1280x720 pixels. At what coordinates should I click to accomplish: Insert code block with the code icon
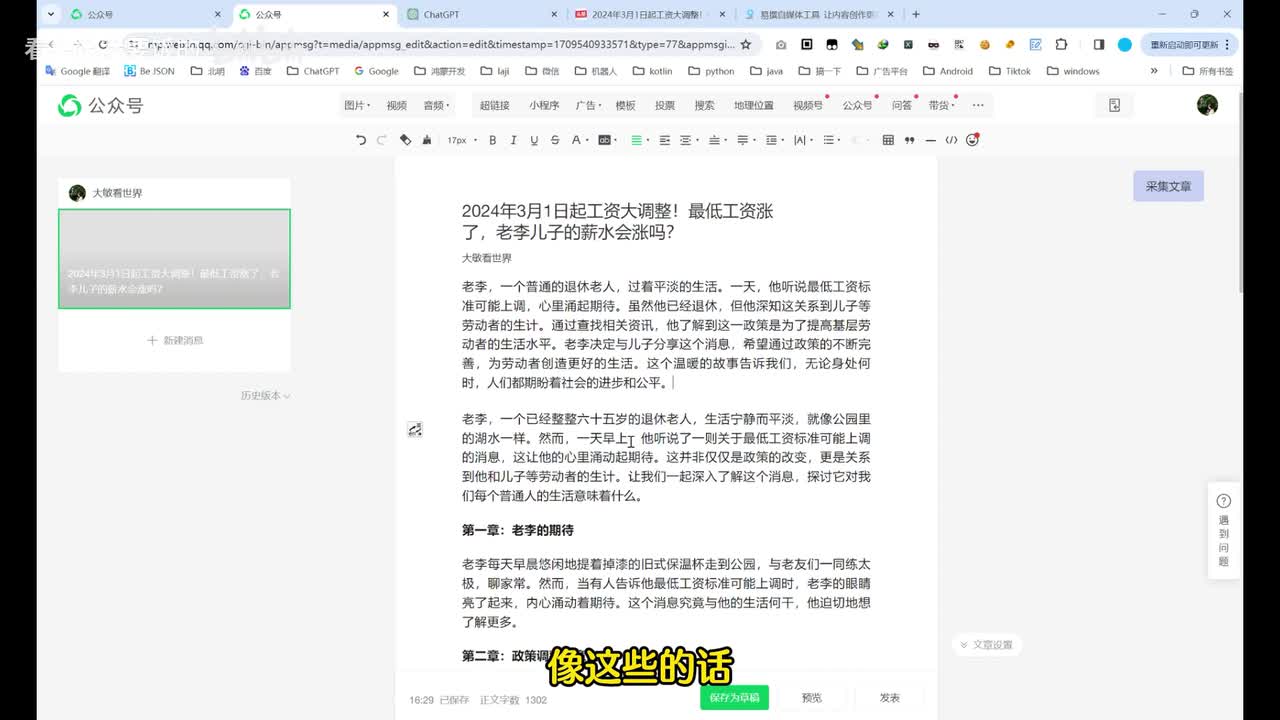tap(951, 140)
